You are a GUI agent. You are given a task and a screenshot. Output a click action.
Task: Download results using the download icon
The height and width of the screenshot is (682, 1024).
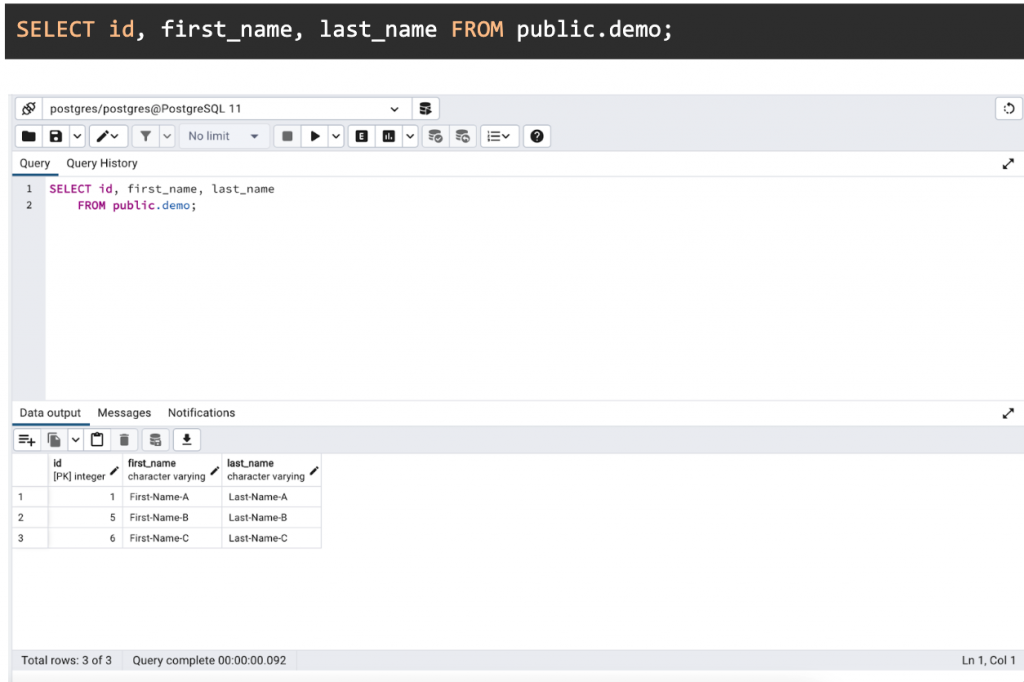click(187, 439)
